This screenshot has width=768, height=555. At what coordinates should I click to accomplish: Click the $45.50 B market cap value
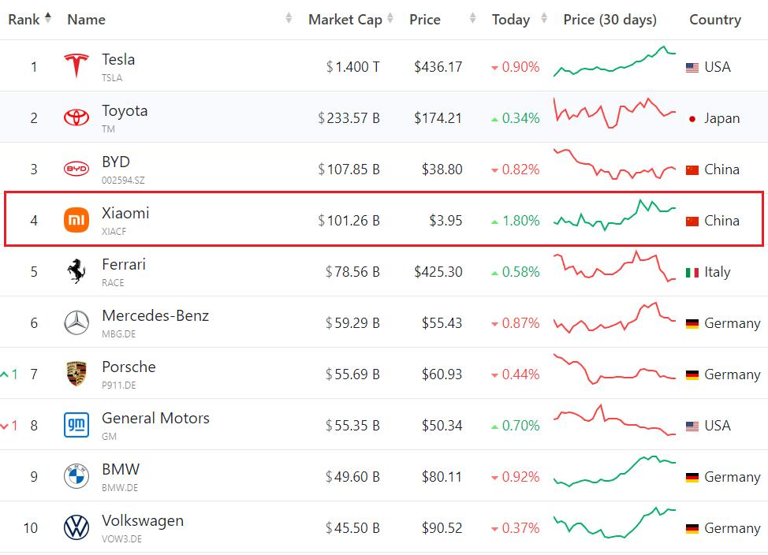tap(353, 528)
